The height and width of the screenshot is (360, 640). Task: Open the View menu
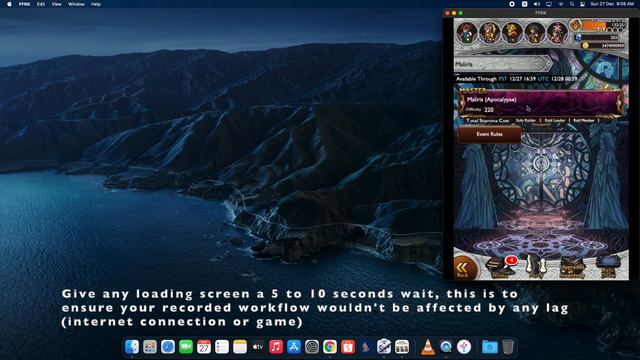click(x=56, y=4)
